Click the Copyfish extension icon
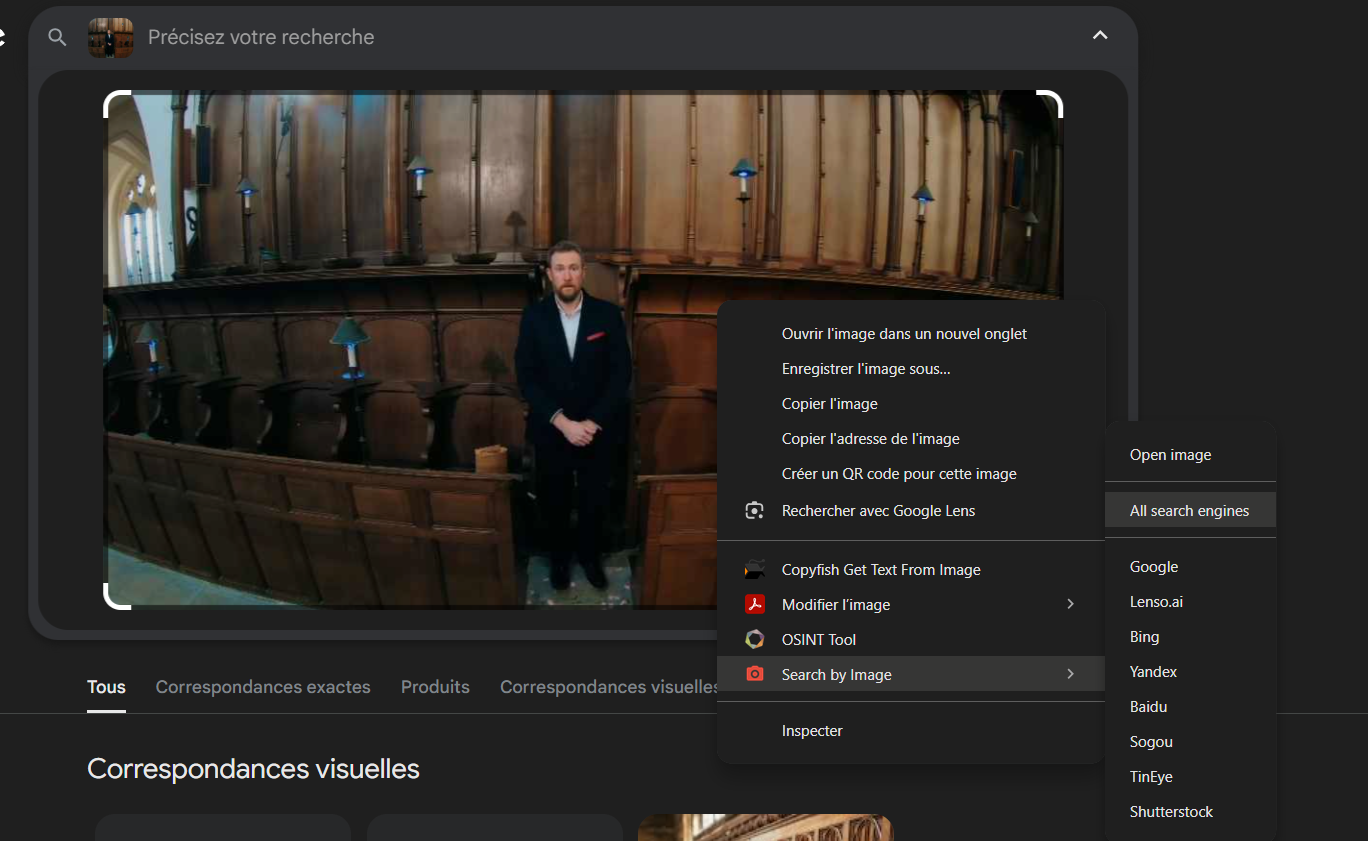 click(x=755, y=570)
